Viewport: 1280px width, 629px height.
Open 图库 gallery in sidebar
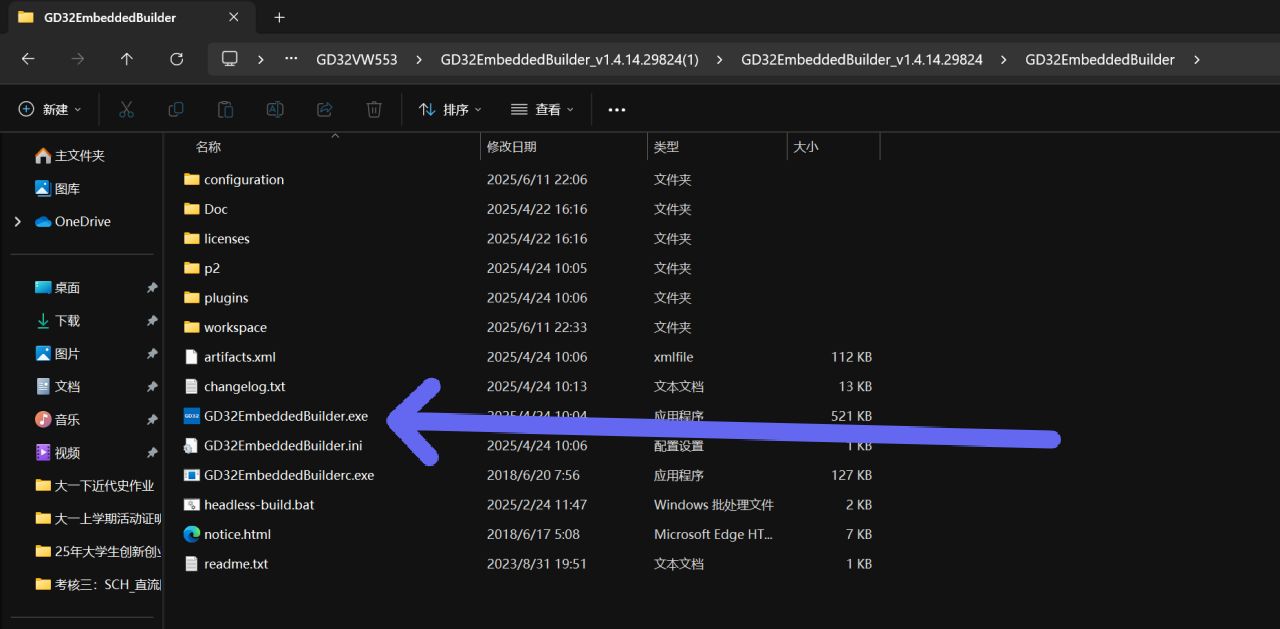point(58,188)
